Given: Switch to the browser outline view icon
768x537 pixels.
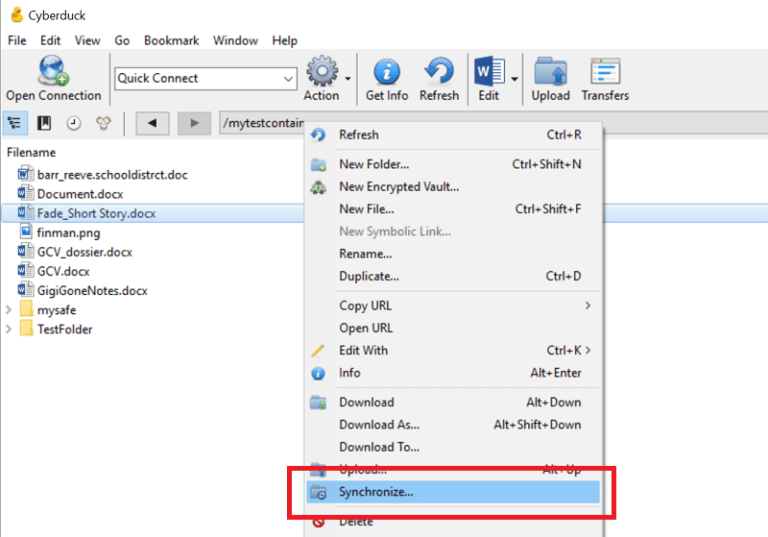Looking at the screenshot, I should 15,122.
